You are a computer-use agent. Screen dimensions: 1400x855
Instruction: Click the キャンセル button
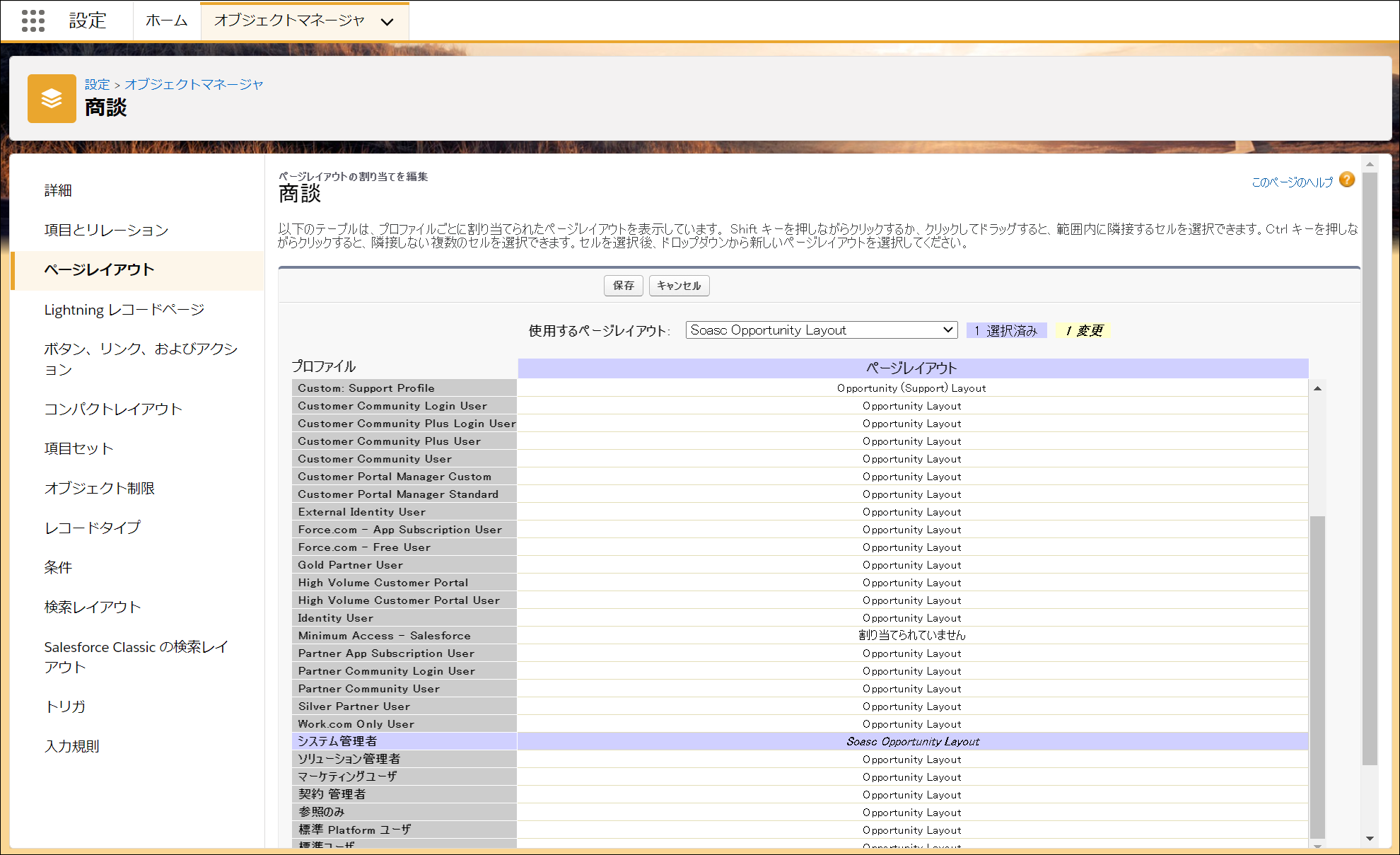click(679, 286)
